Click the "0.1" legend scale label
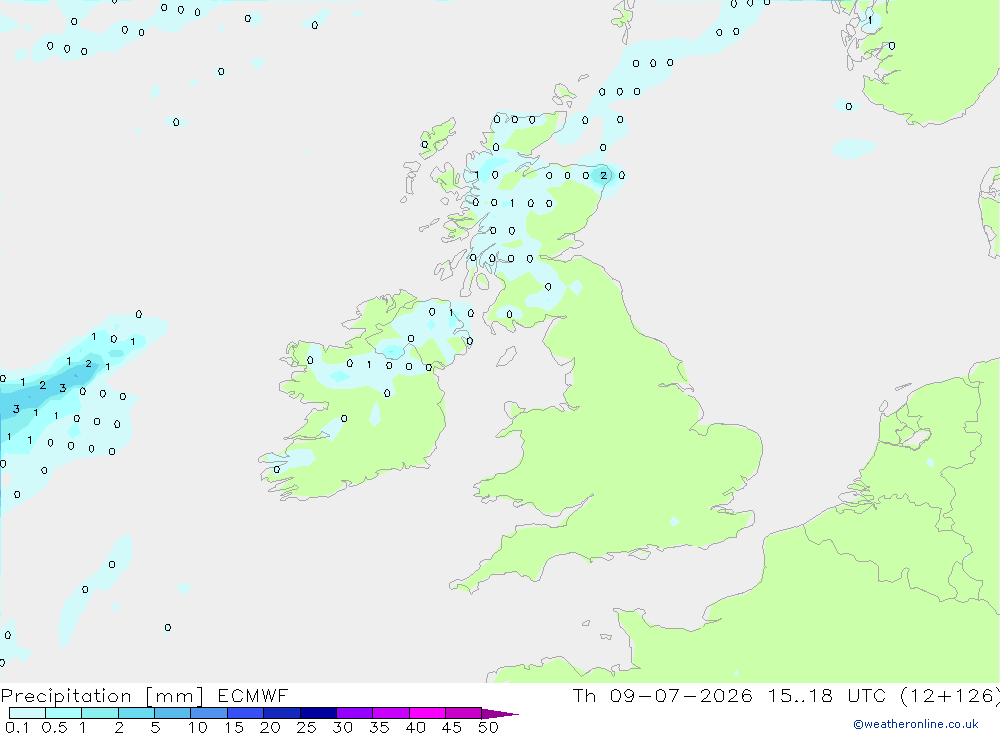Screen dimensions: 1000x733 [17, 727]
